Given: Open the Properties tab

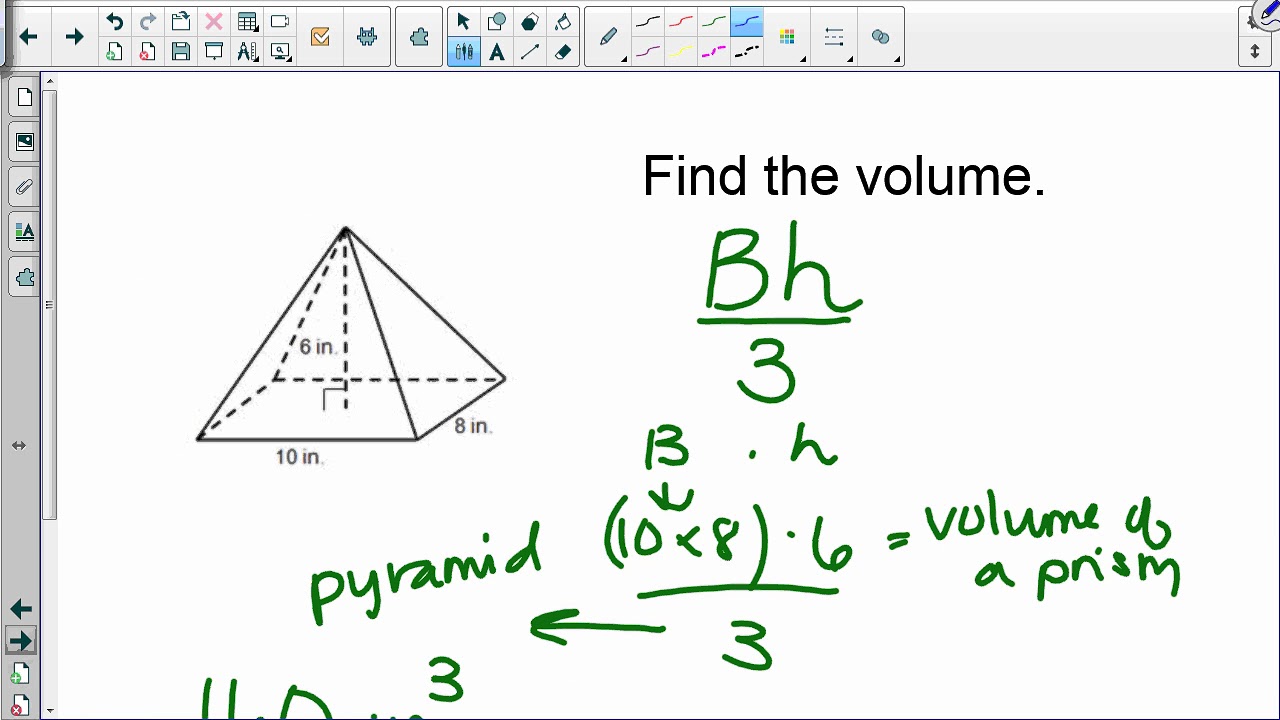Looking at the screenshot, I should click(x=25, y=232).
